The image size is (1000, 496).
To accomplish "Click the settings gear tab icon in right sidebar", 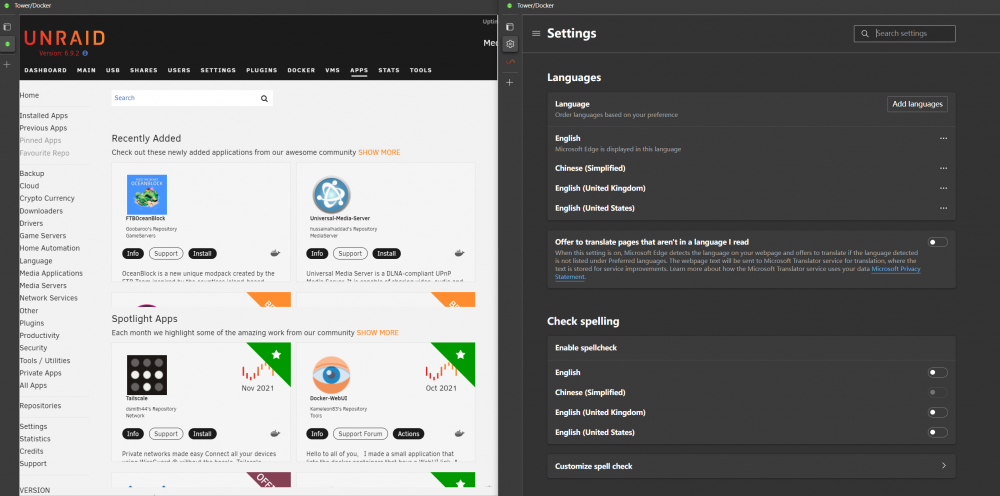I will point(510,44).
